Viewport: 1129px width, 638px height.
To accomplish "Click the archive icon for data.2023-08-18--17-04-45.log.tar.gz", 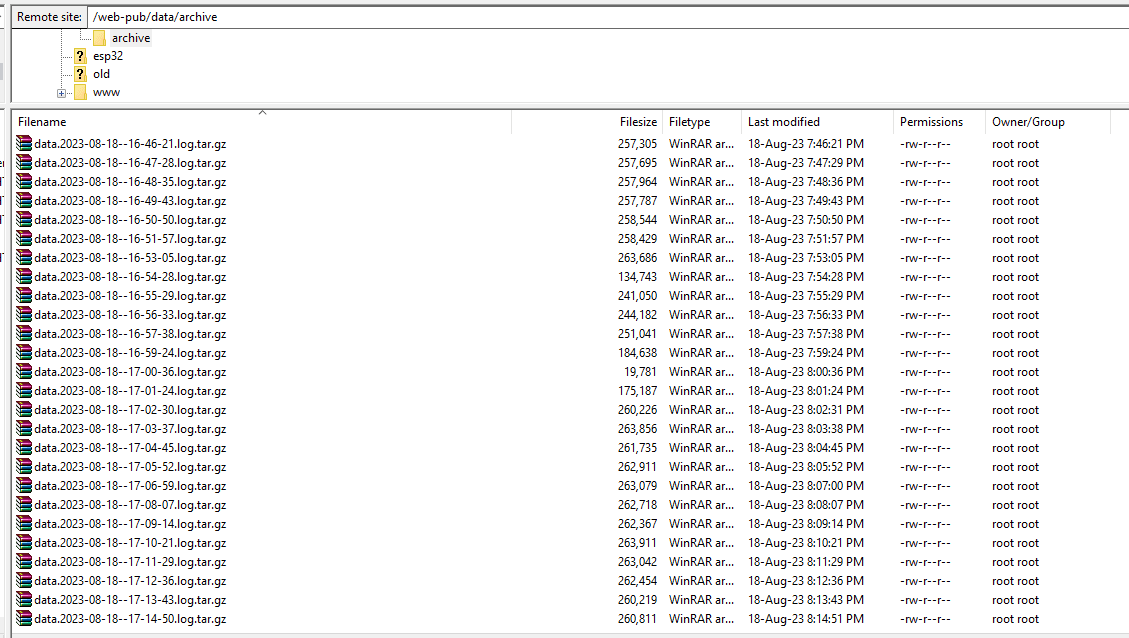I will click(x=24, y=447).
